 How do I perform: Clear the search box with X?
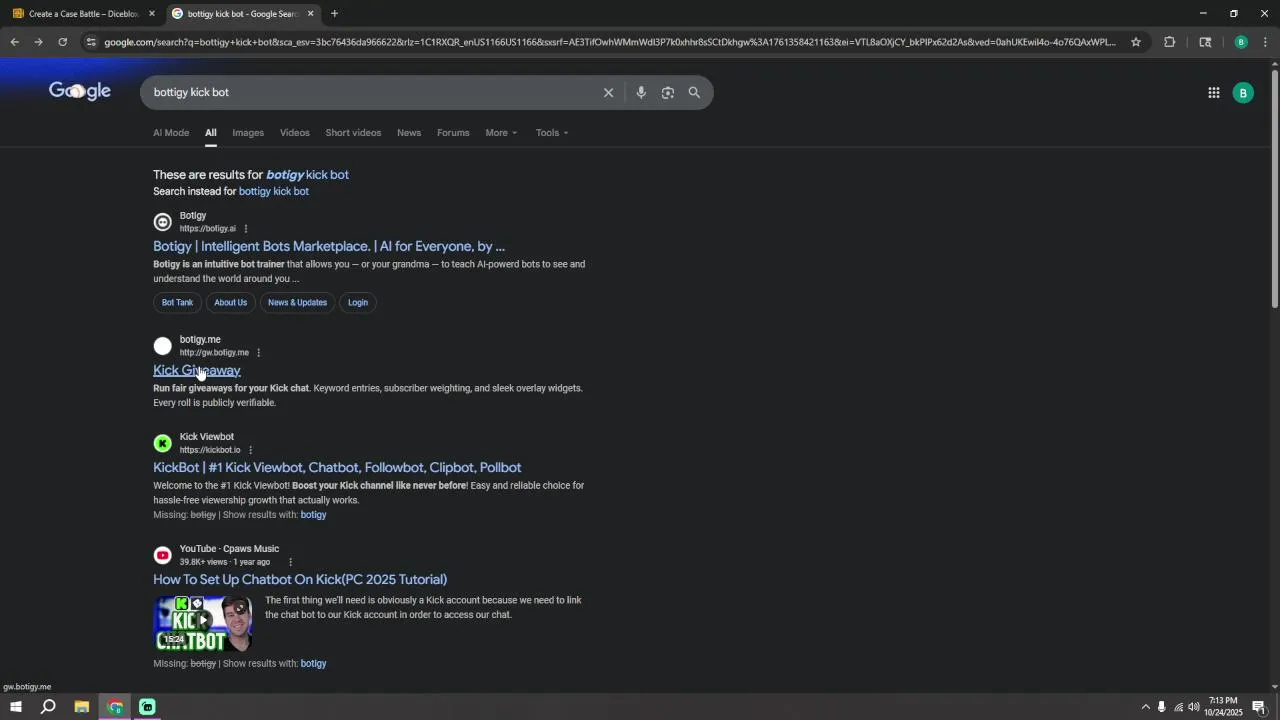[608, 93]
